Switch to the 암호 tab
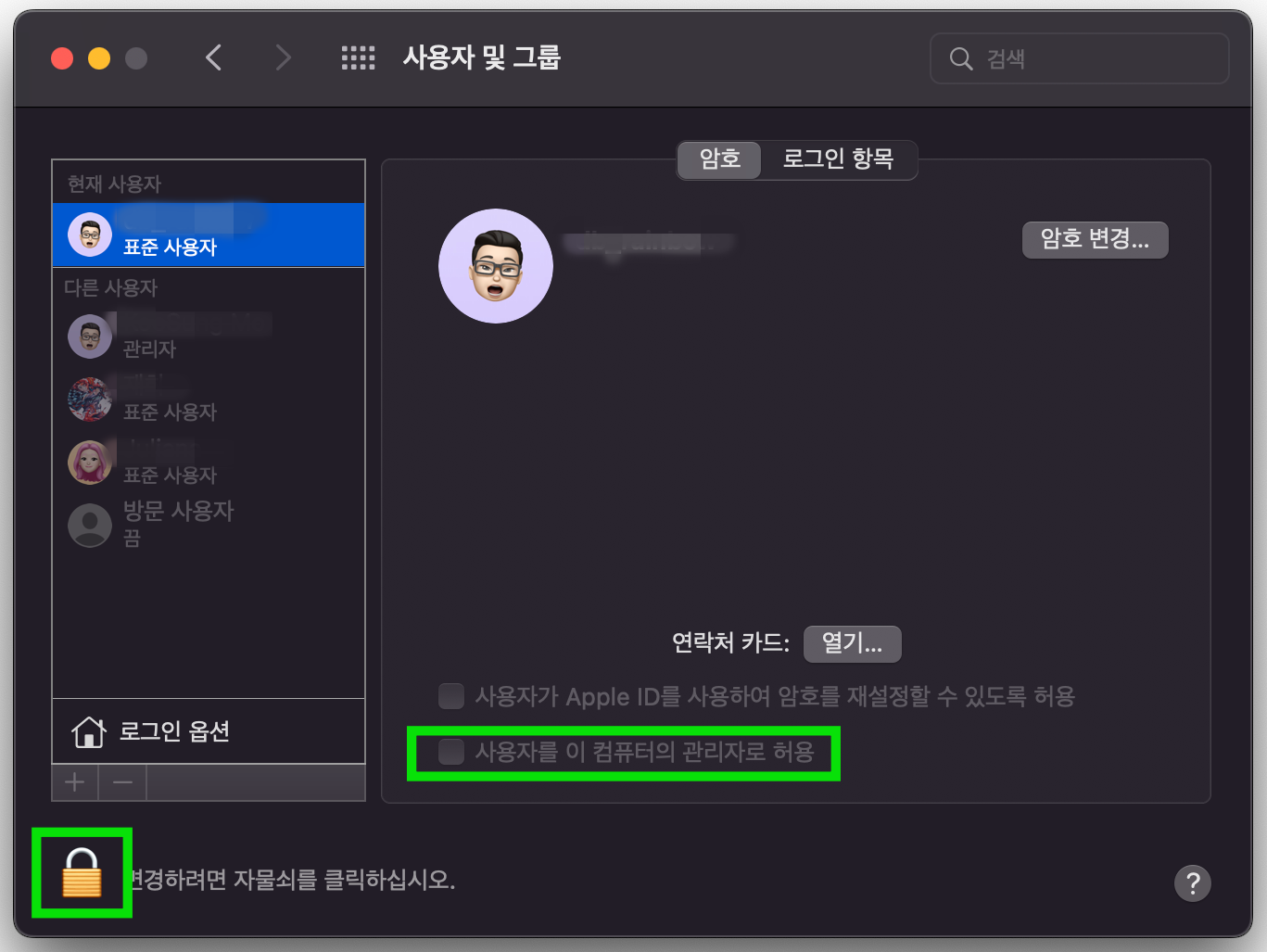 point(719,159)
